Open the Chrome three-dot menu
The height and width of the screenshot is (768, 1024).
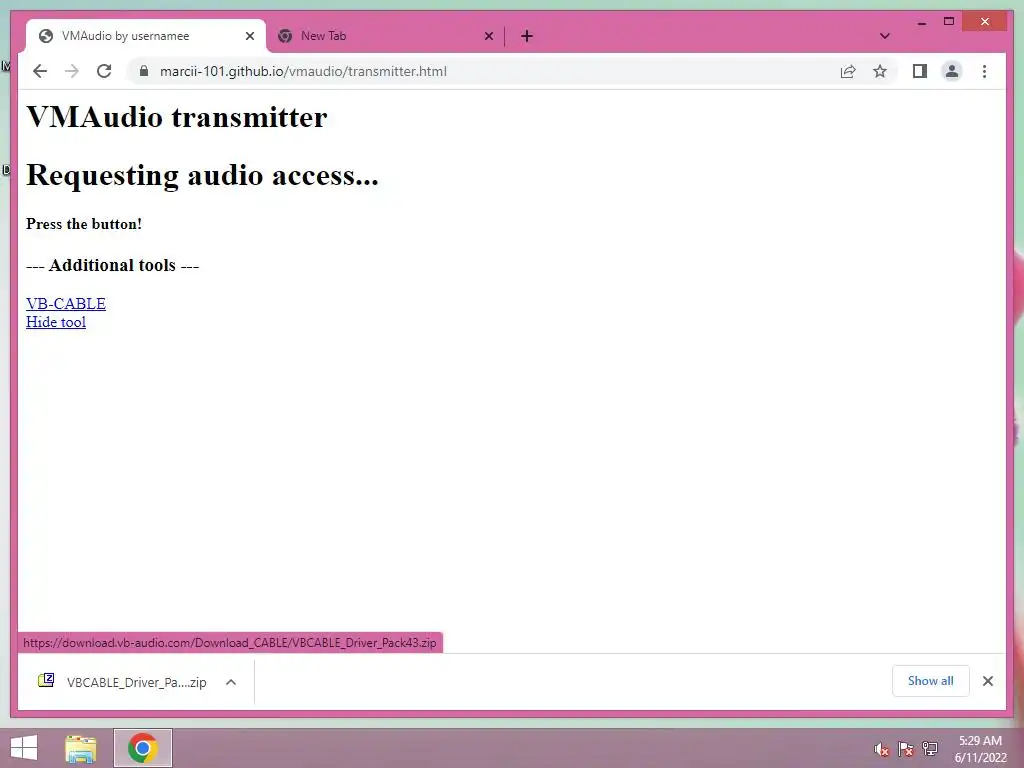click(984, 71)
